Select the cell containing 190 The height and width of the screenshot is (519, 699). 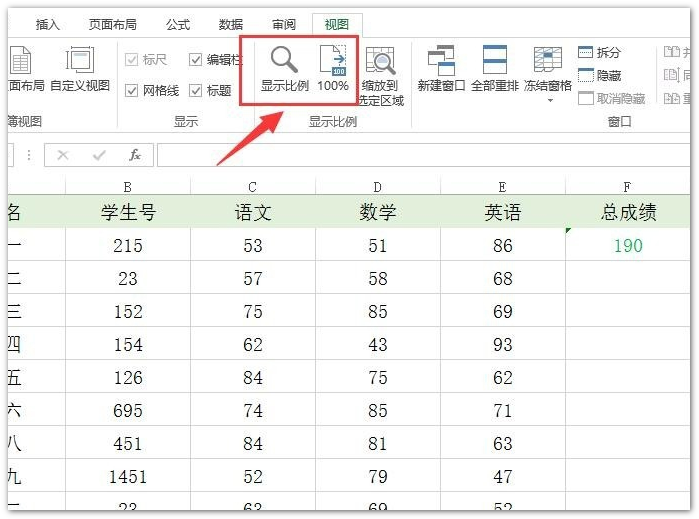tap(628, 245)
